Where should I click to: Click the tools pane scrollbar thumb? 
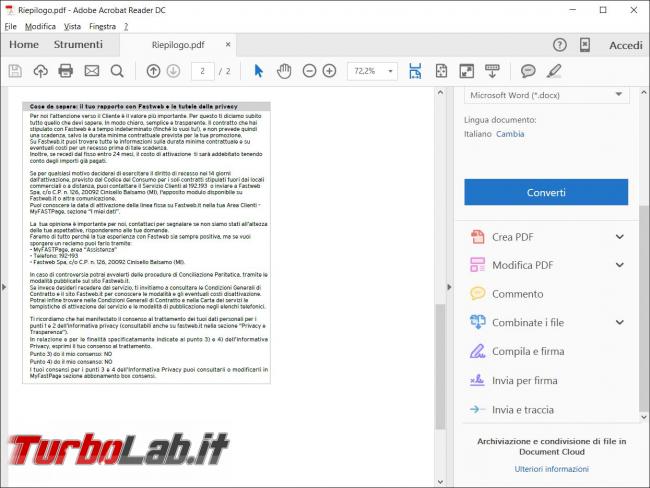click(x=643, y=307)
